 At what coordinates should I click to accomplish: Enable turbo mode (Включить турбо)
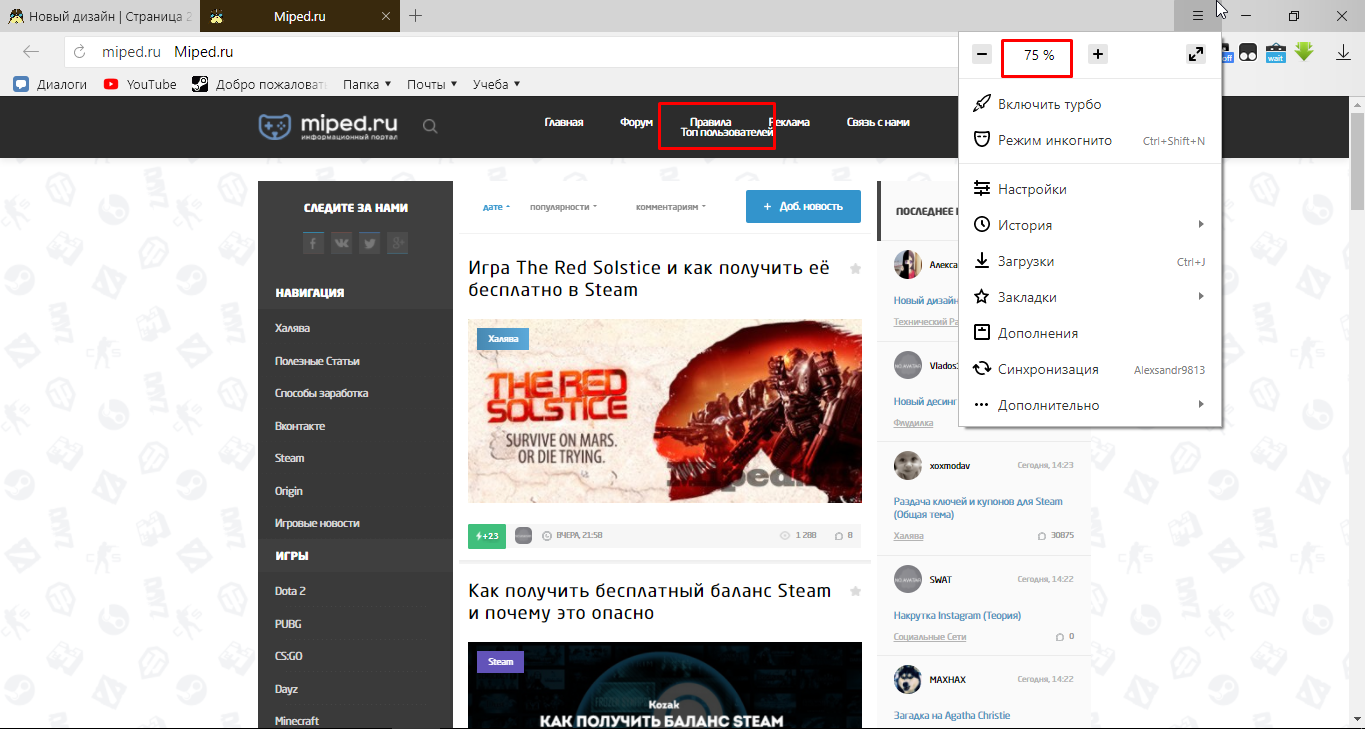1090,104
